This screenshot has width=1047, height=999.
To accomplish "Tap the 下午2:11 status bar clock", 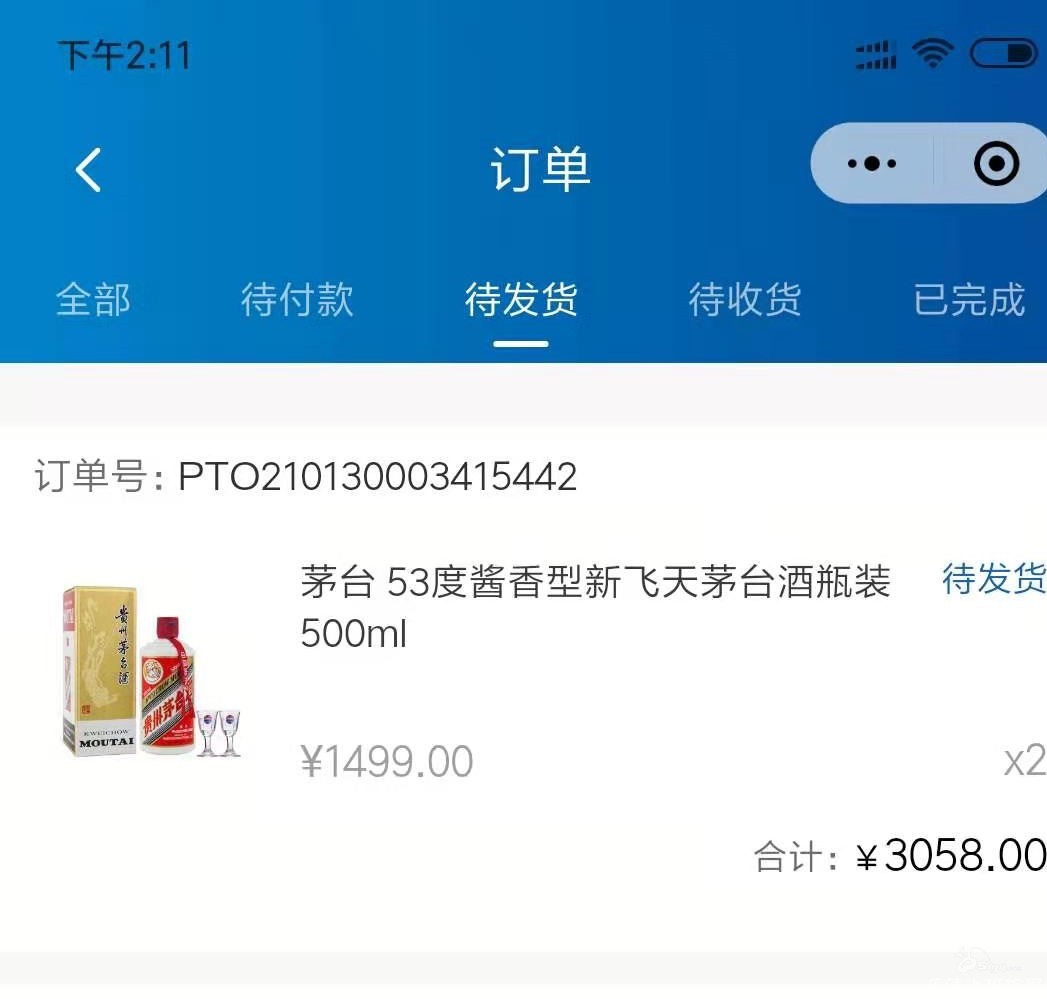I will (125, 55).
